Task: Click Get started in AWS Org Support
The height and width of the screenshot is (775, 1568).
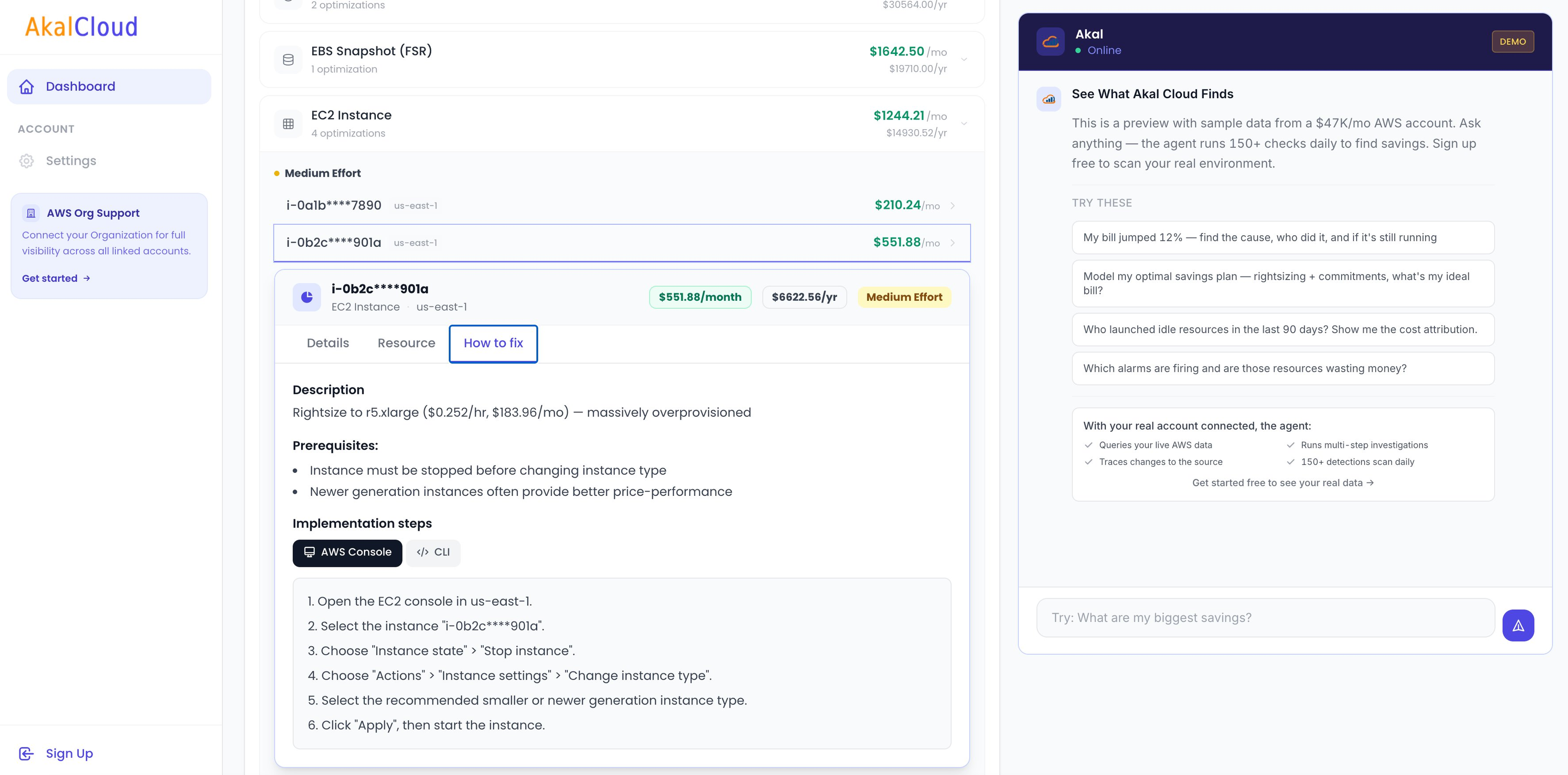Action: click(56, 278)
